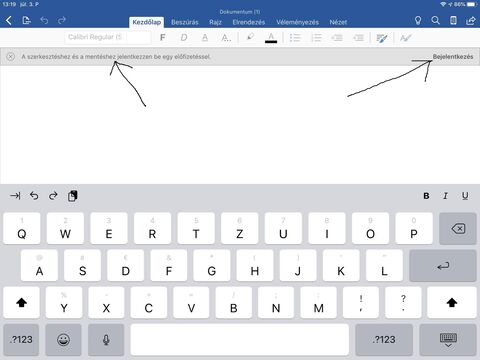The image size is (480, 360).
Task: Open paragraph formatting options icon
Action: pos(382,38)
